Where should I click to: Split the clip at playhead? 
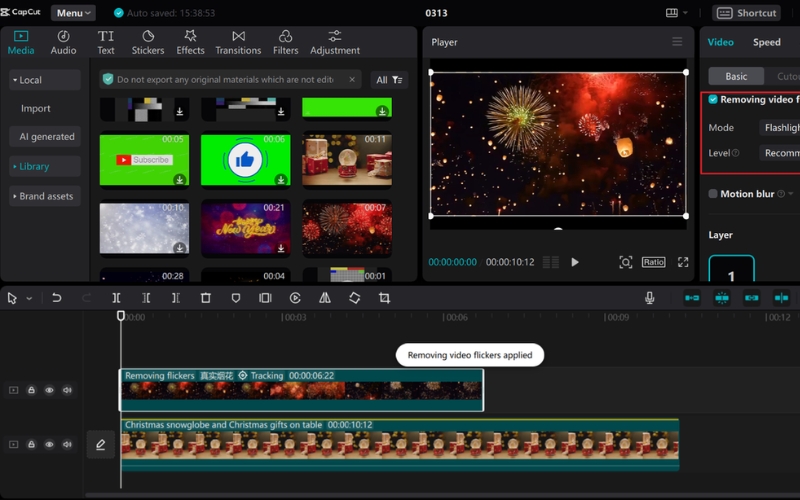(116, 298)
